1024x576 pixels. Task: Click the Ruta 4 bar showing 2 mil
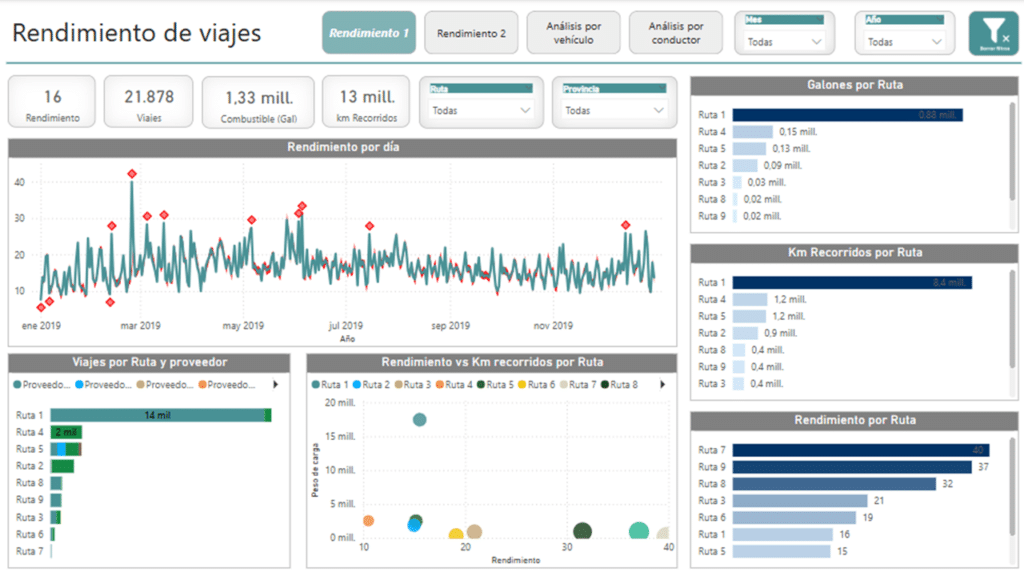click(x=66, y=432)
